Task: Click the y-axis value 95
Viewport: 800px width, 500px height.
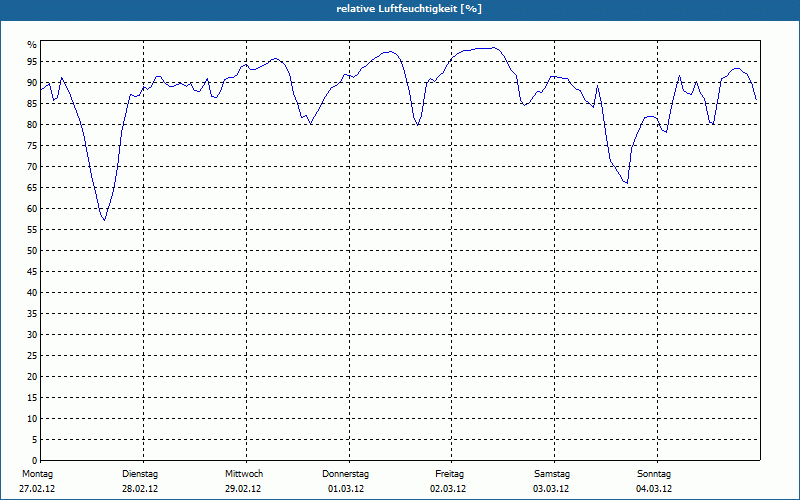Action: pyautogui.click(x=32, y=62)
